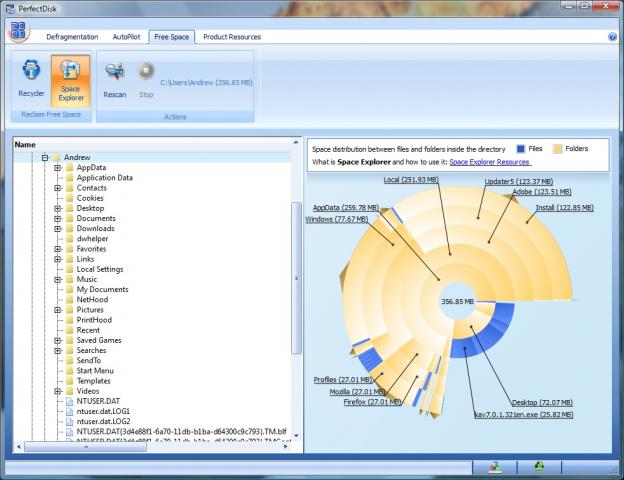Viewport: 624px width, 480px height.
Task: Open the Recycler tool
Action: [31, 78]
